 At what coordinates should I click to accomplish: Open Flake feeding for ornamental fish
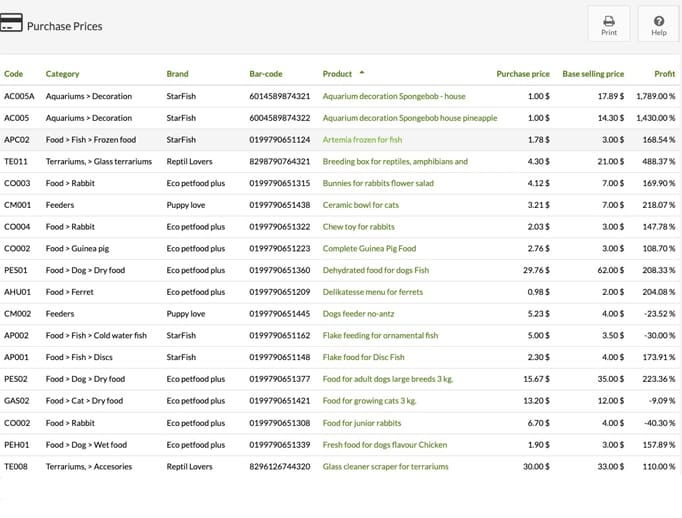[x=380, y=335]
